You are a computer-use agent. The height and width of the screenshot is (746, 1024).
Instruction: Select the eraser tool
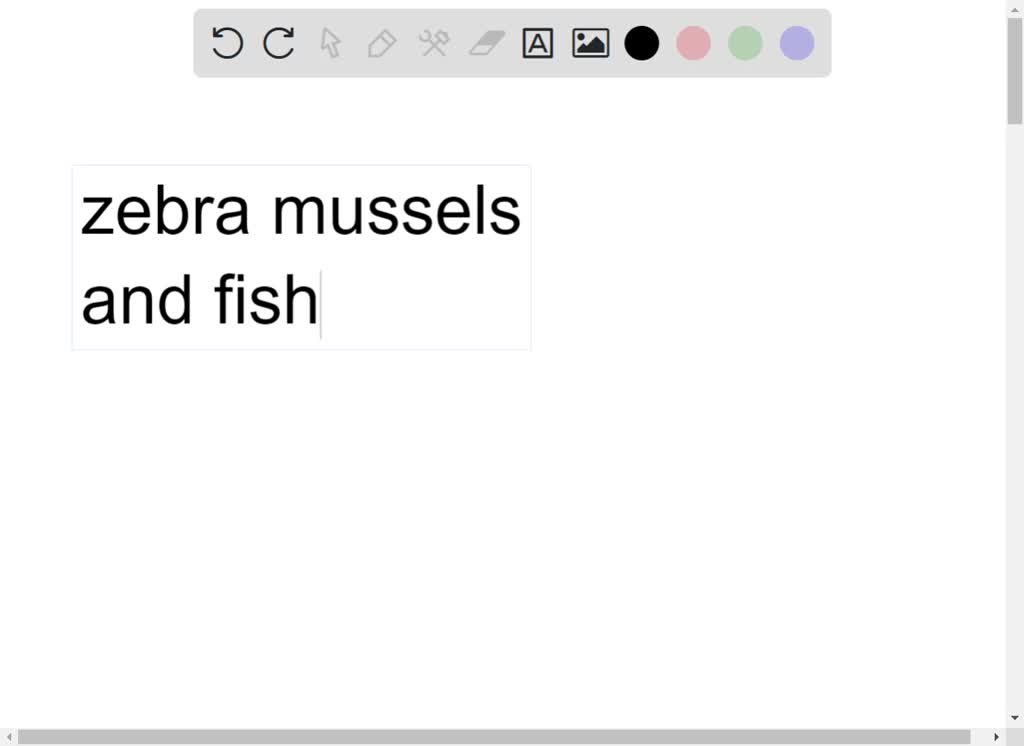click(486, 43)
